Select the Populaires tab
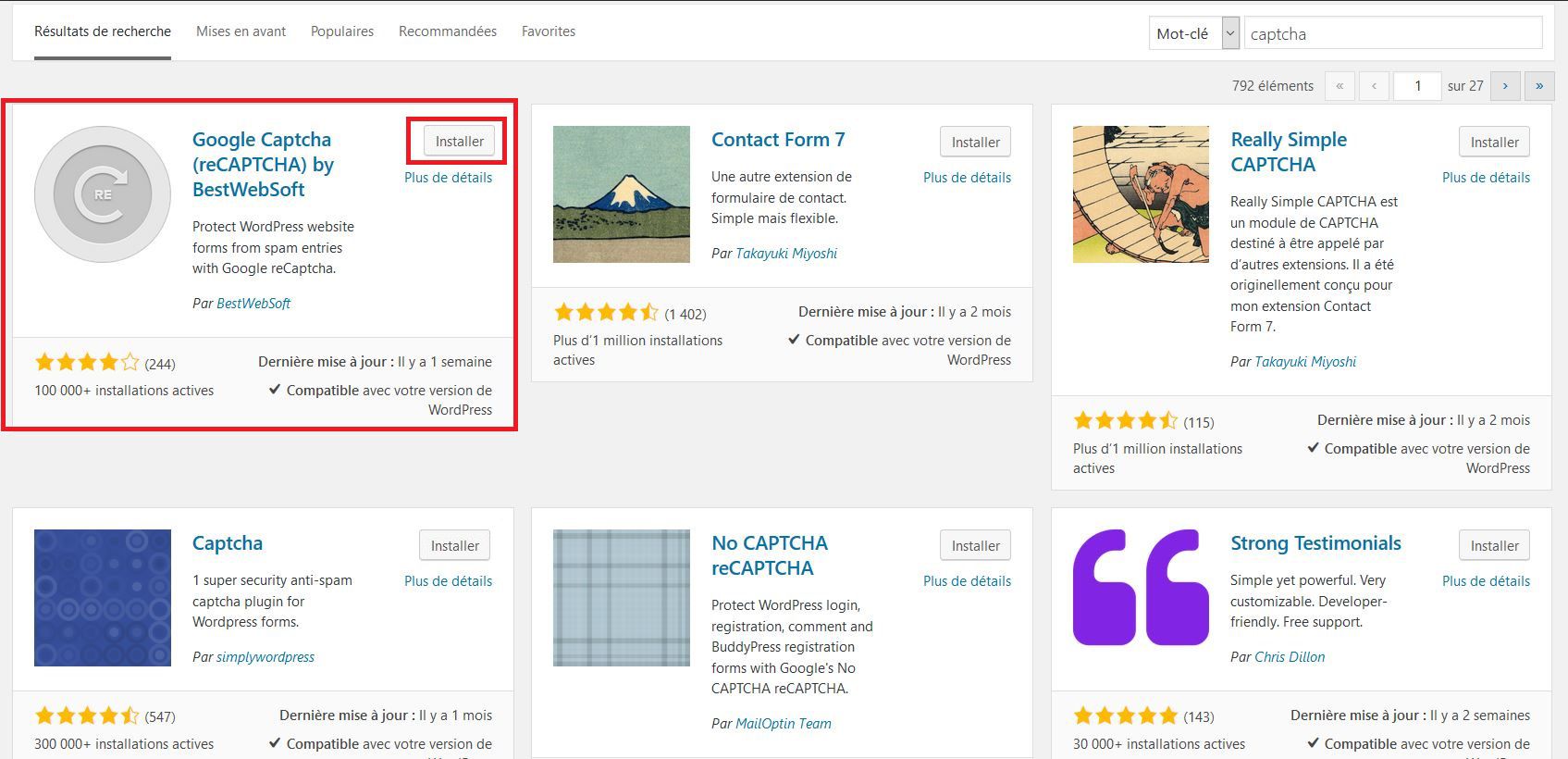 click(342, 31)
